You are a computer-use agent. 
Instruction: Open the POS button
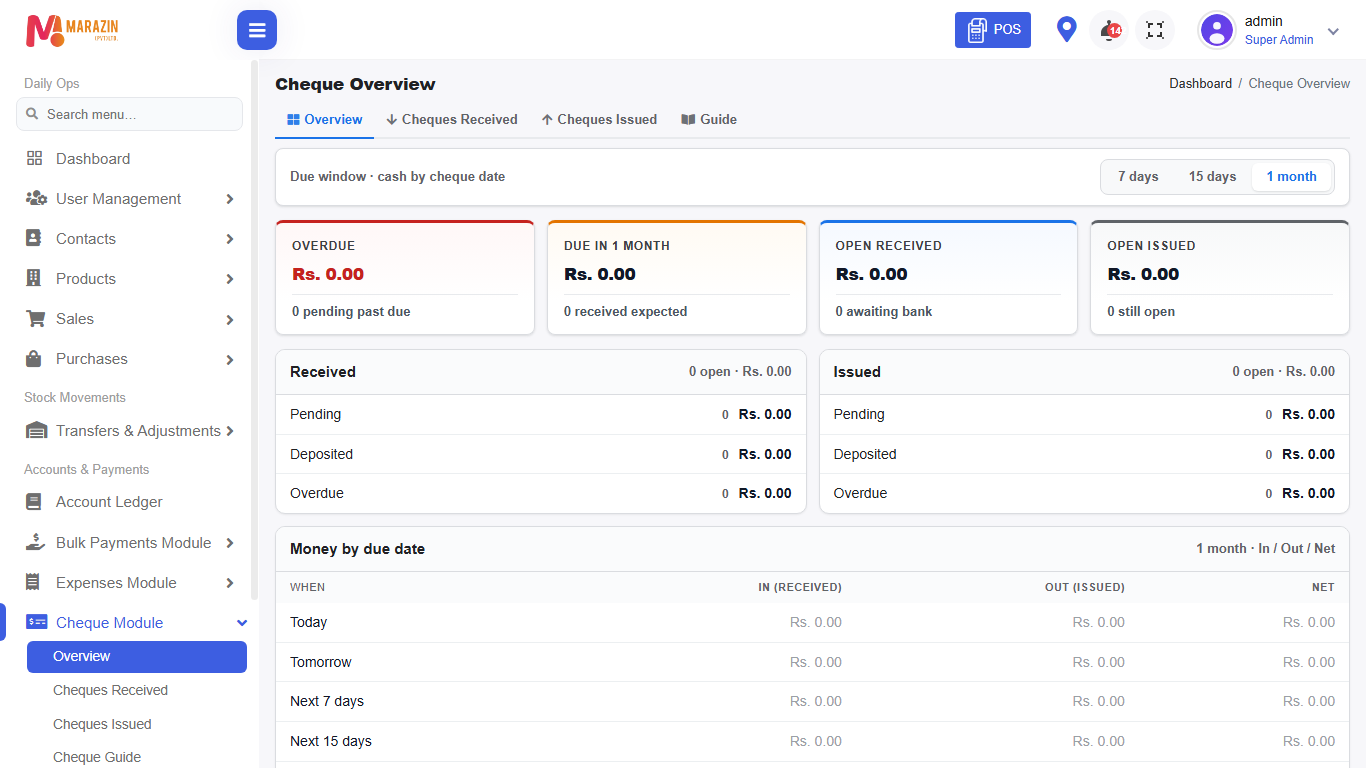click(993, 30)
